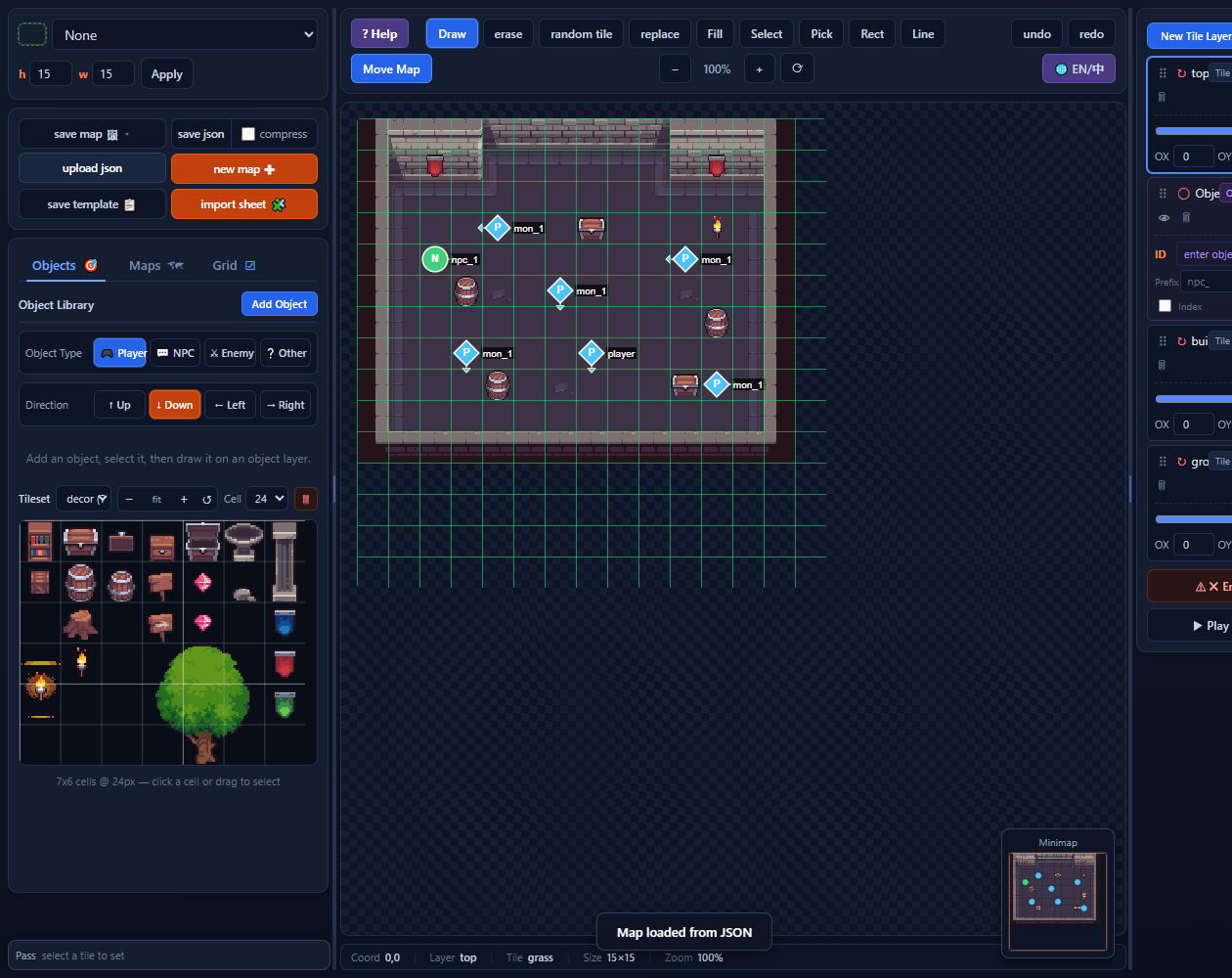
Task: Select the tree stump tile
Action: (80, 623)
